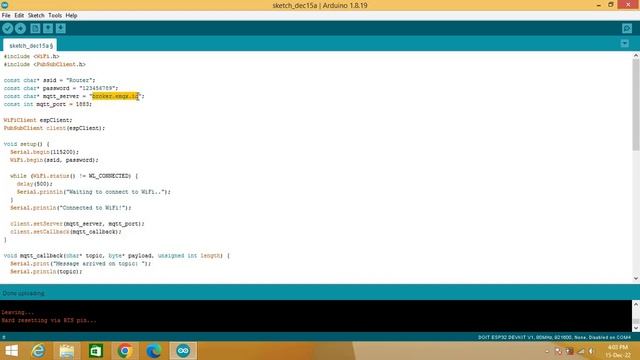The height and width of the screenshot is (360, 640).
Task: Open the Tools menu
Action: 55,16
